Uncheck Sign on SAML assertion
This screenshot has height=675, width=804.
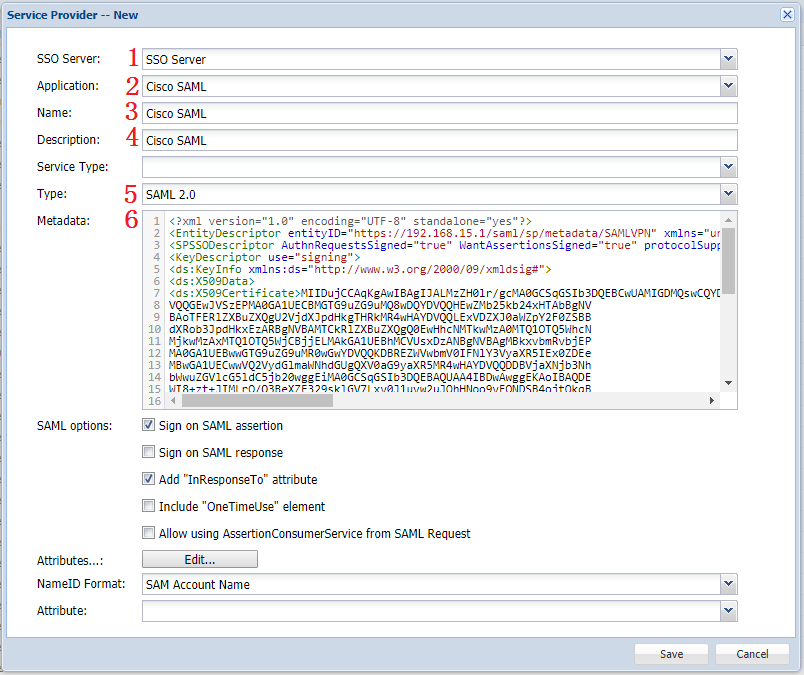click(x=149, y=426)
